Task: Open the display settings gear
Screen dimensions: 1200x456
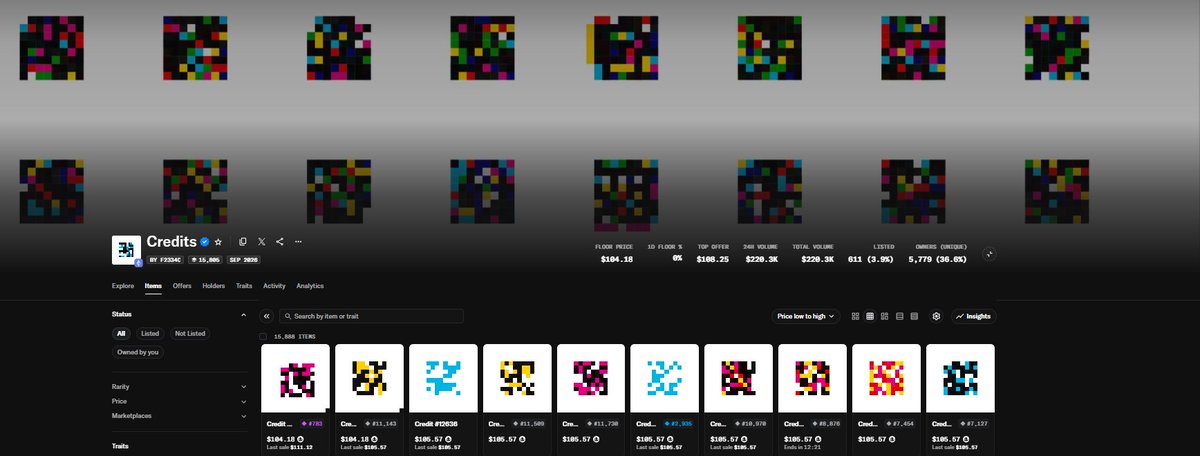Action: [x=936, y=316]
